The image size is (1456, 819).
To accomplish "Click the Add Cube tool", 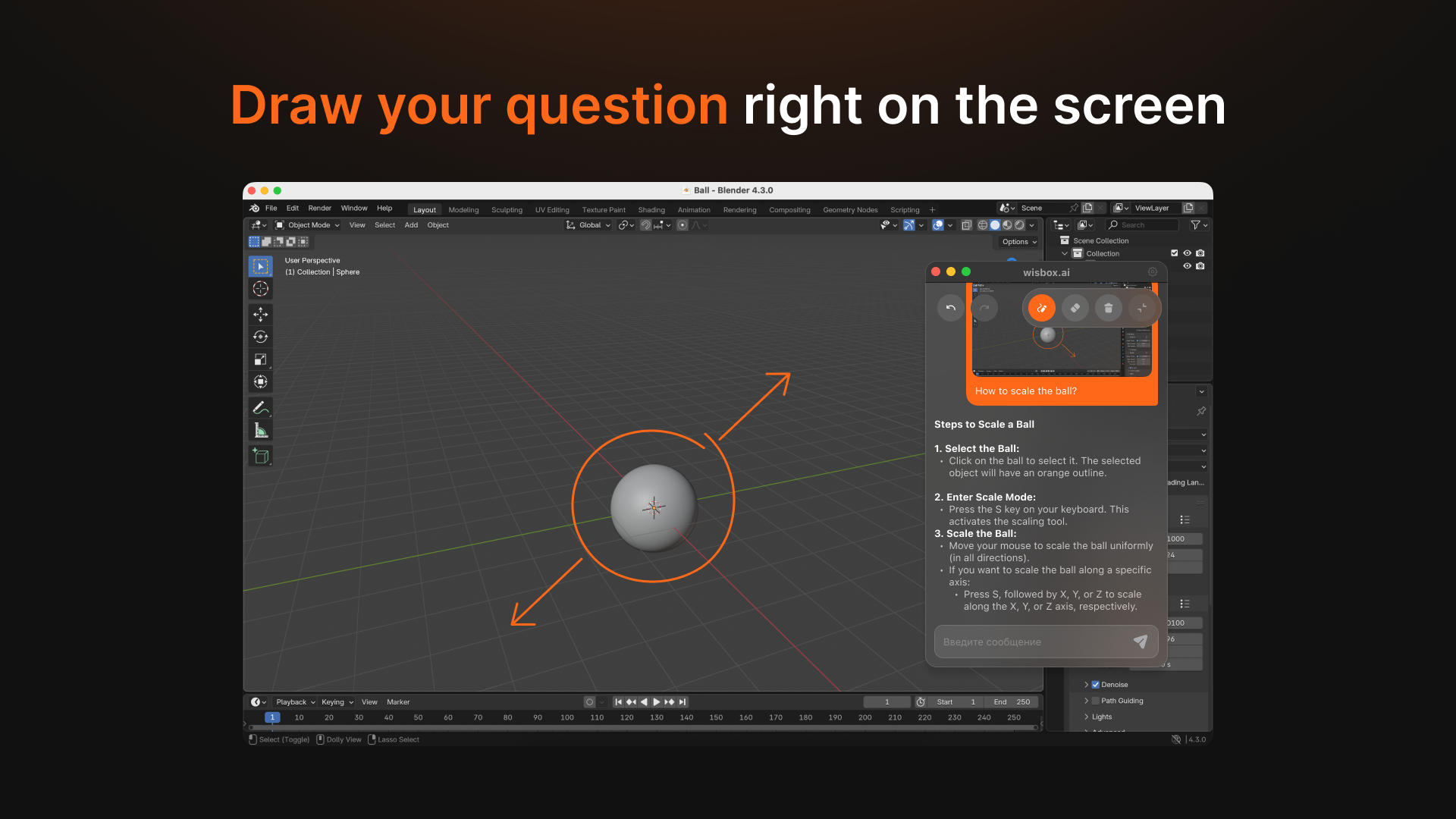I will click(x=260, y=457).
